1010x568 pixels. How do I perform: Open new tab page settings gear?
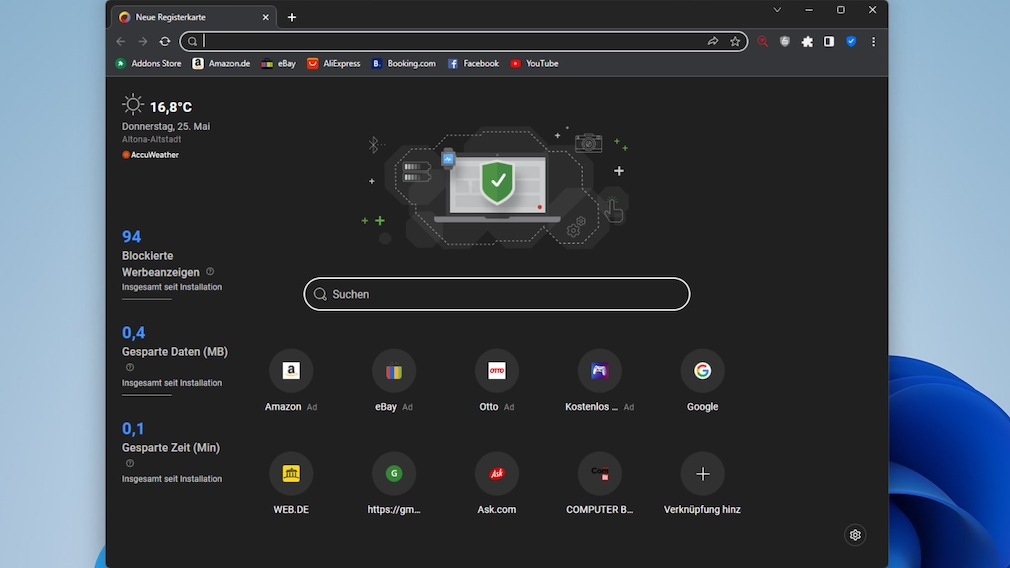click(855, 535)
